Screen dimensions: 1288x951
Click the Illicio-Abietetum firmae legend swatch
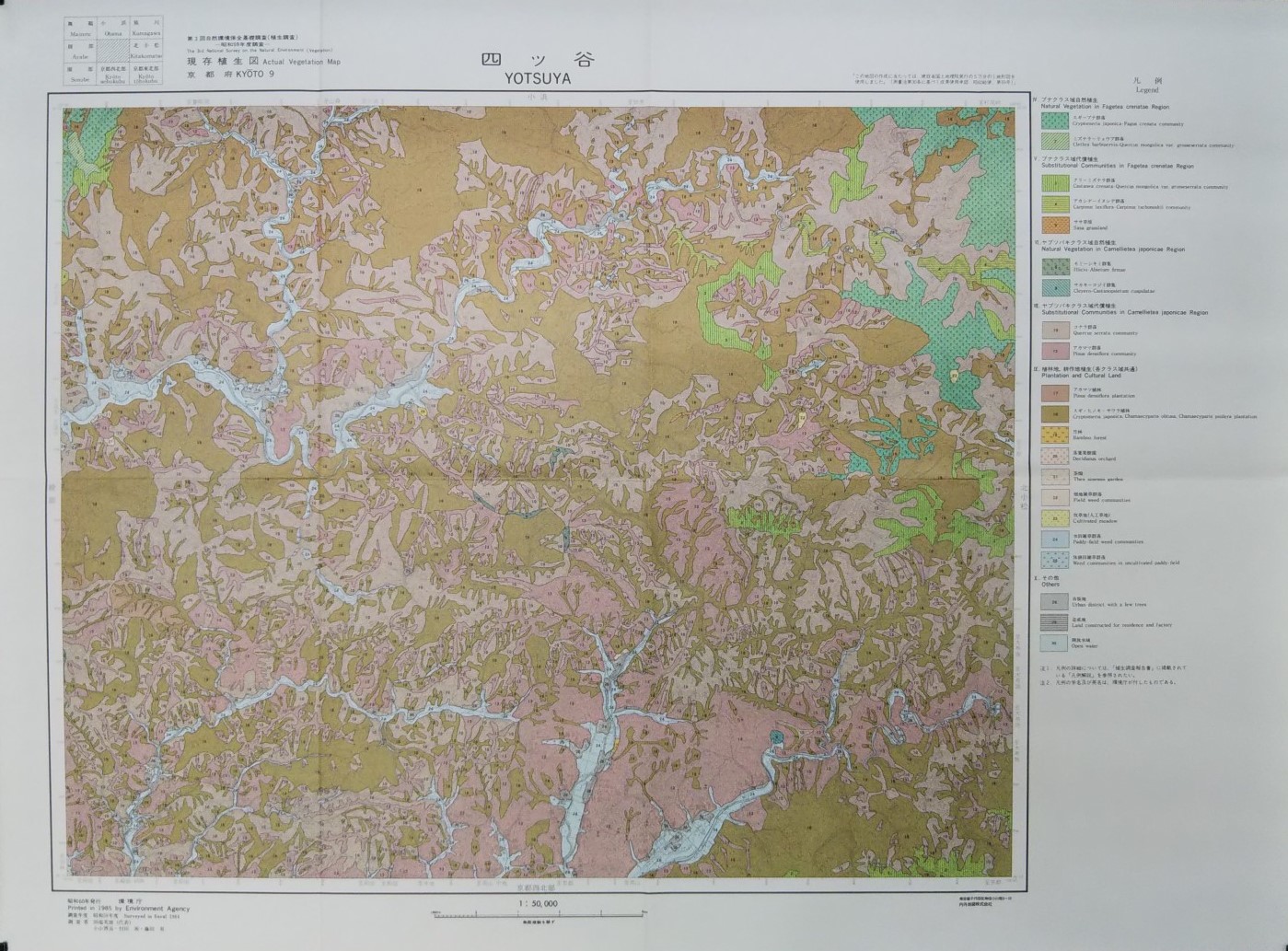coord(1056,267)
